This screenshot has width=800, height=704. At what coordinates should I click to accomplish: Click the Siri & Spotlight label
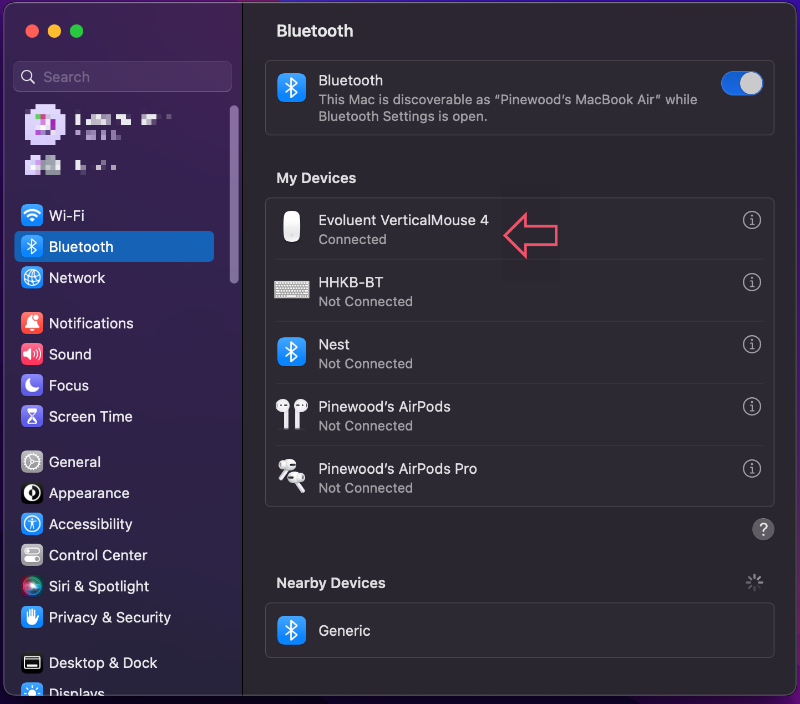click(x=99, y=587)
